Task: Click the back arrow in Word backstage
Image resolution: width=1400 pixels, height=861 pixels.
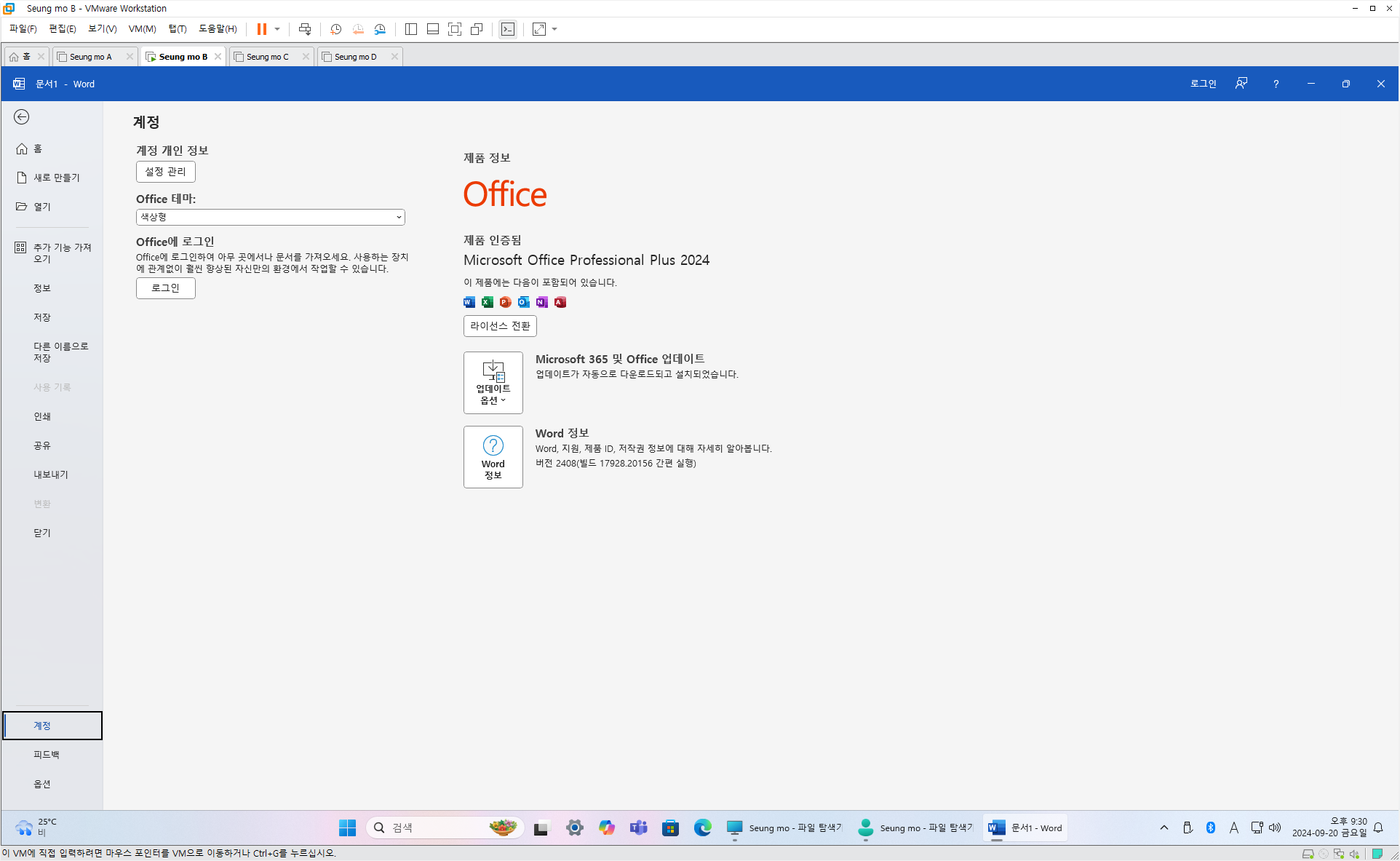Action: pos(22,117)
